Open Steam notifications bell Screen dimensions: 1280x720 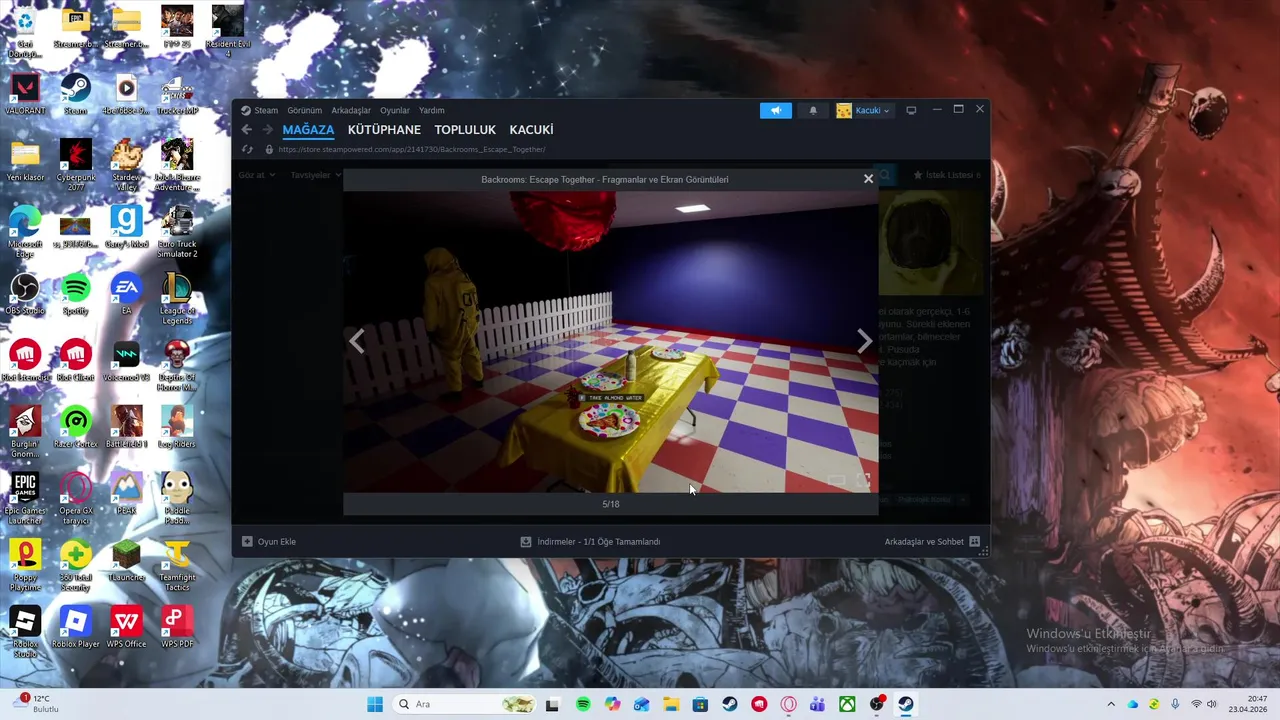[813, 111]
